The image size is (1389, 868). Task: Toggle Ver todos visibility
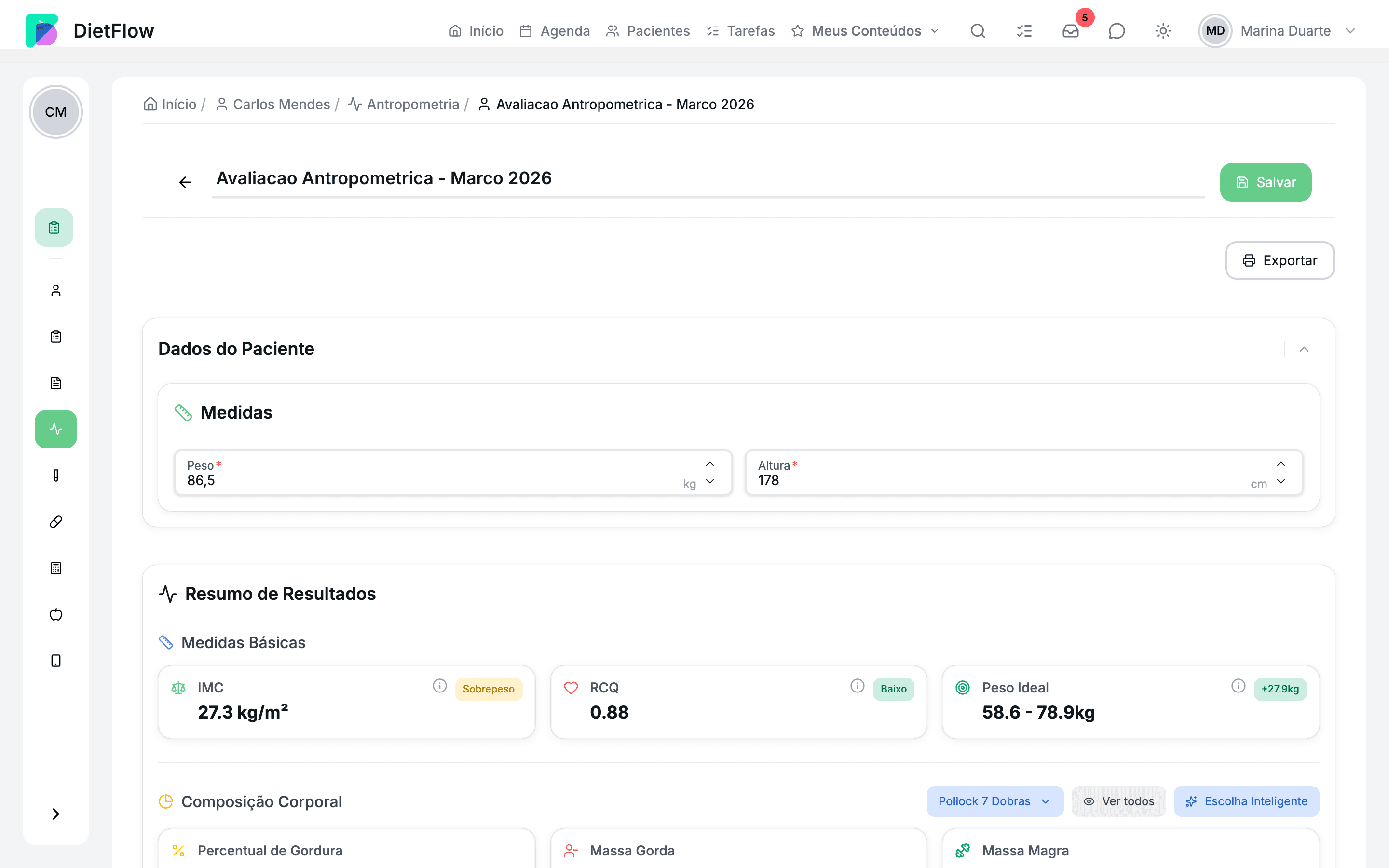point(1118,801)
